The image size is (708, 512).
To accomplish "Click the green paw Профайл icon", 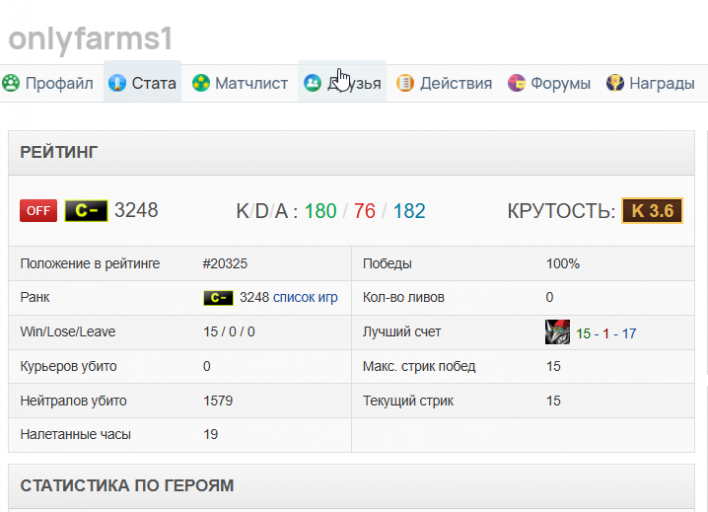I will (x=11, y=83).
